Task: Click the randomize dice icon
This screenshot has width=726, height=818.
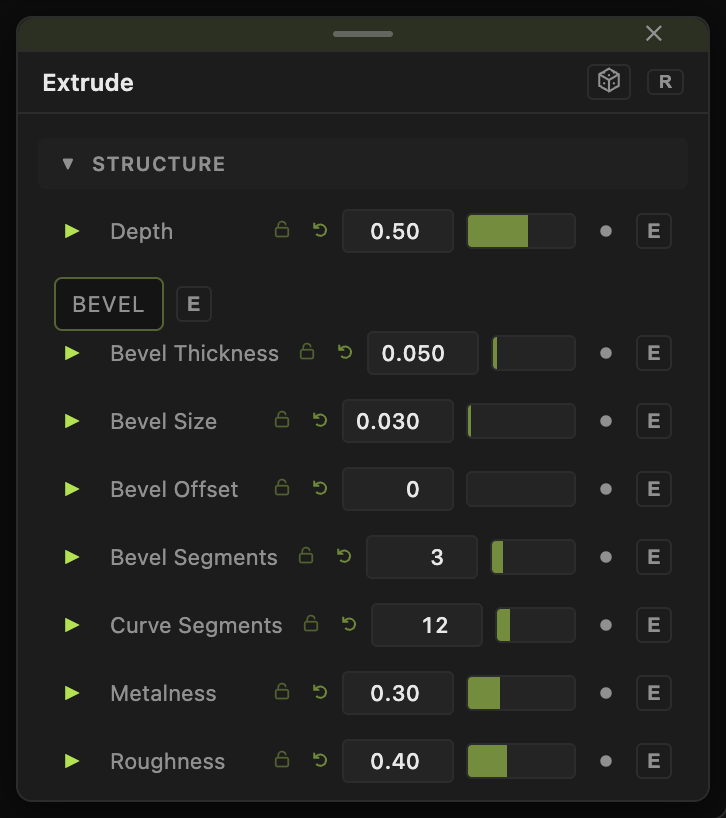Action: tap(609, 81)
